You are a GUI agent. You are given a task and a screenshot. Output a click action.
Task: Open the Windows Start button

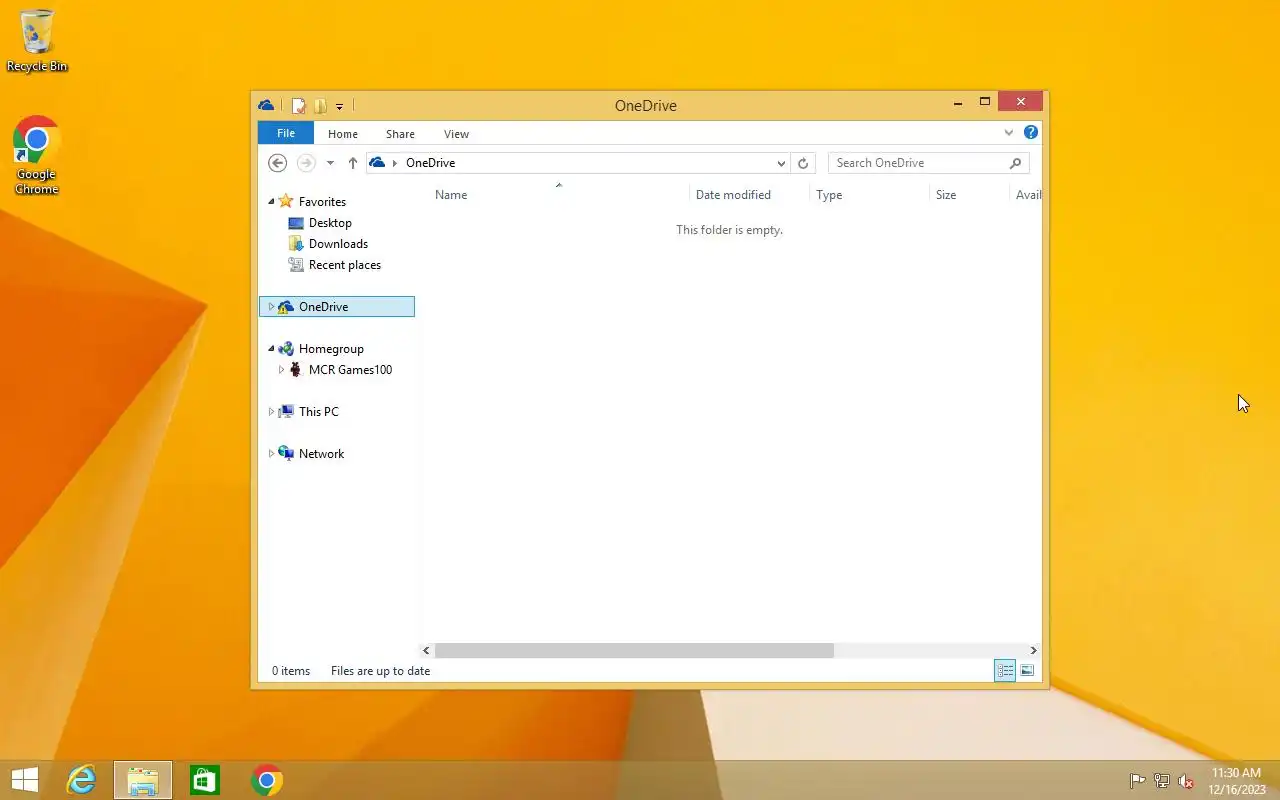[x=25, y=780]
